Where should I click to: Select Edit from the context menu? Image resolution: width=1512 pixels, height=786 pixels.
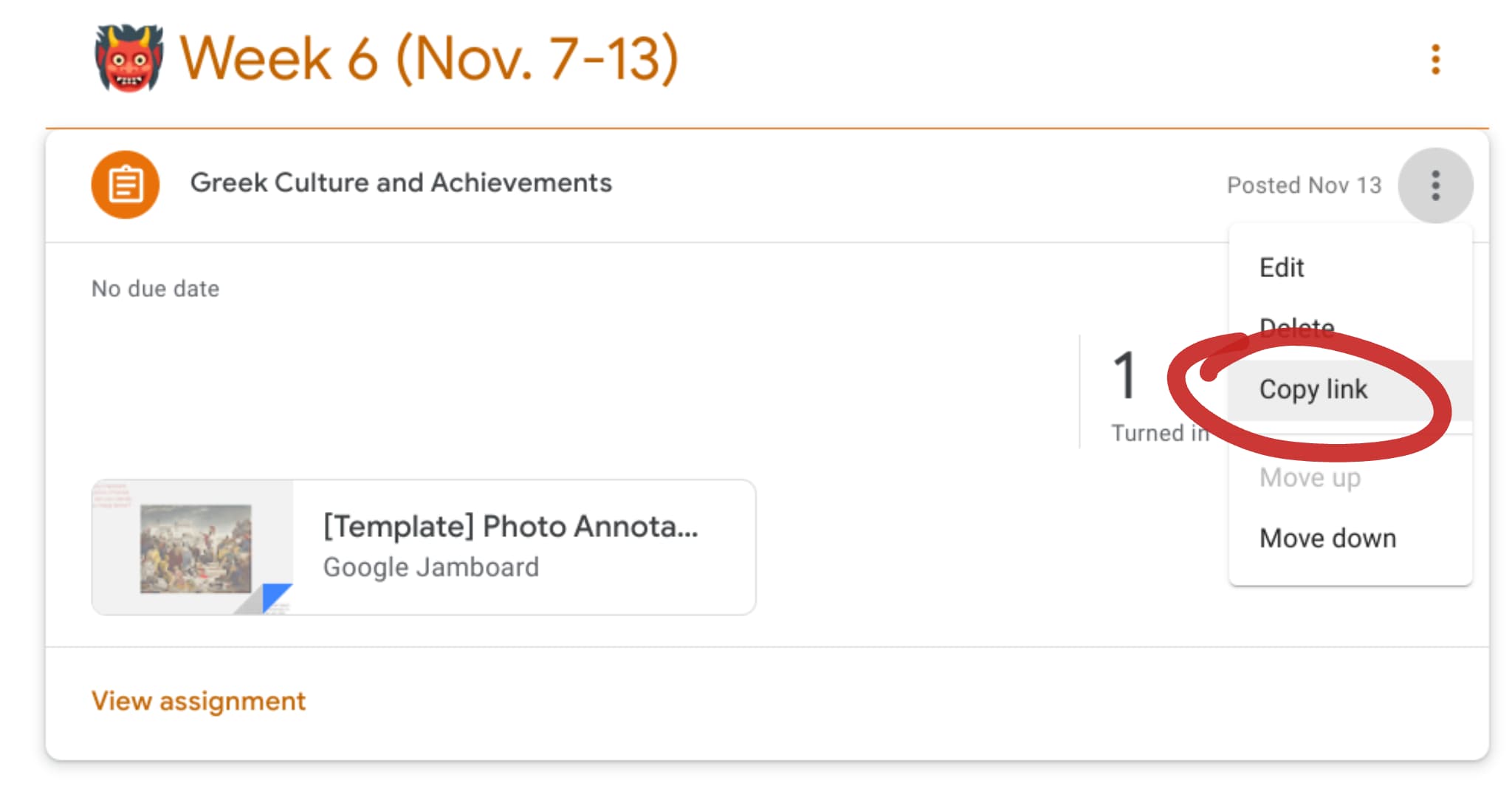(x=1282, y=267)
